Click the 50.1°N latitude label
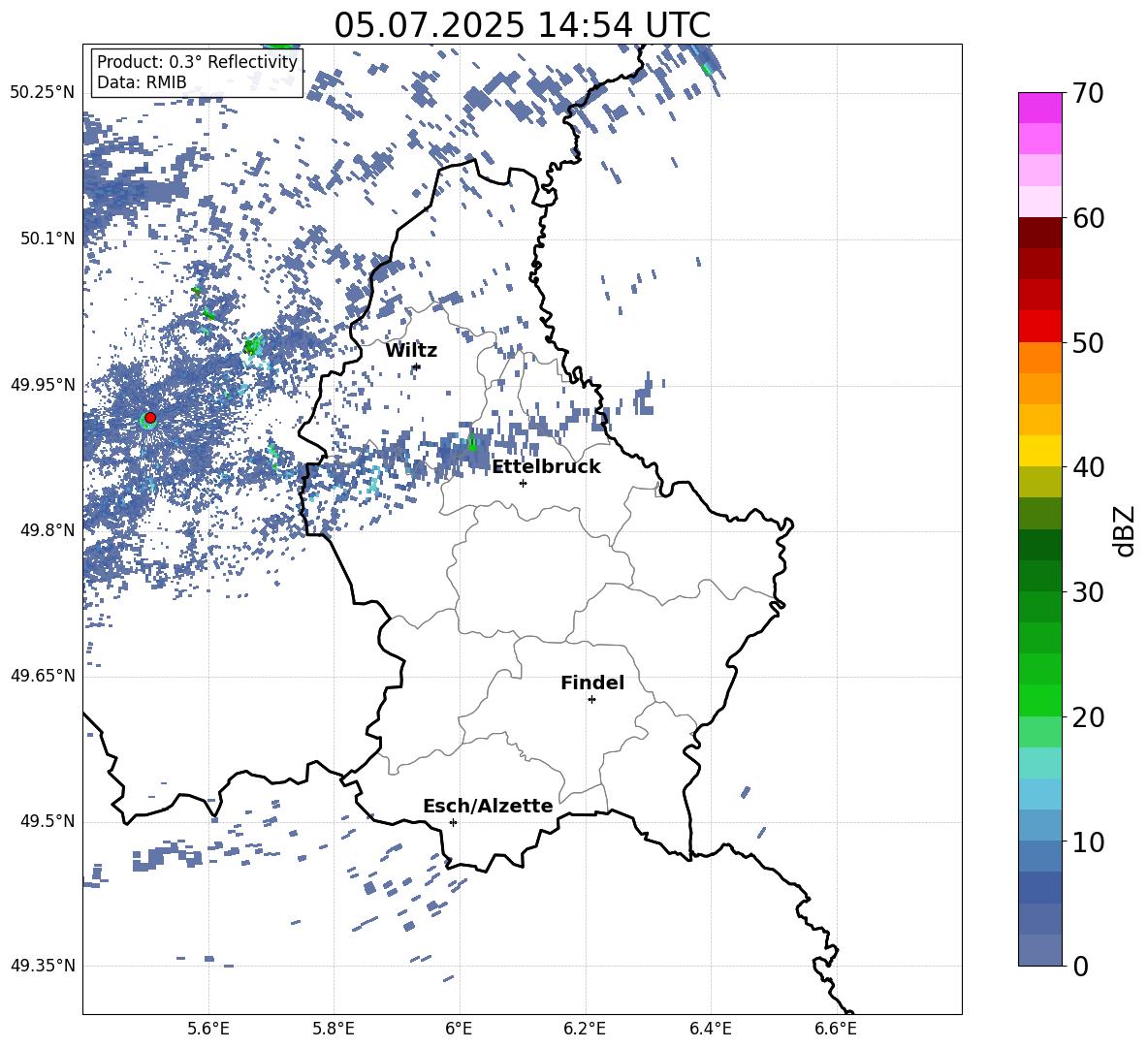This screenshot has height=1048, width=1148. 48,238
